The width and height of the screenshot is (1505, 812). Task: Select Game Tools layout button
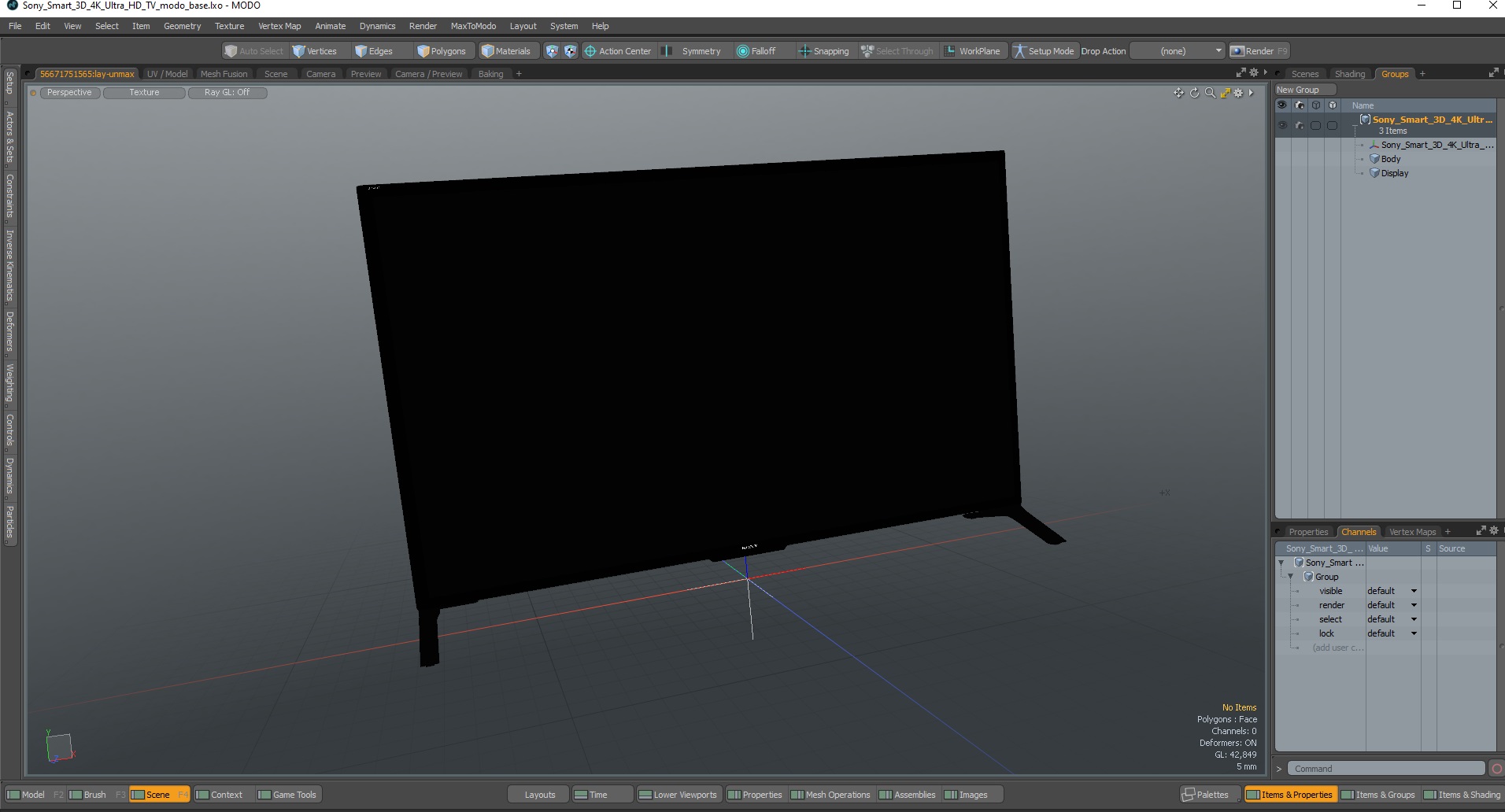click(x=288, y=795)
